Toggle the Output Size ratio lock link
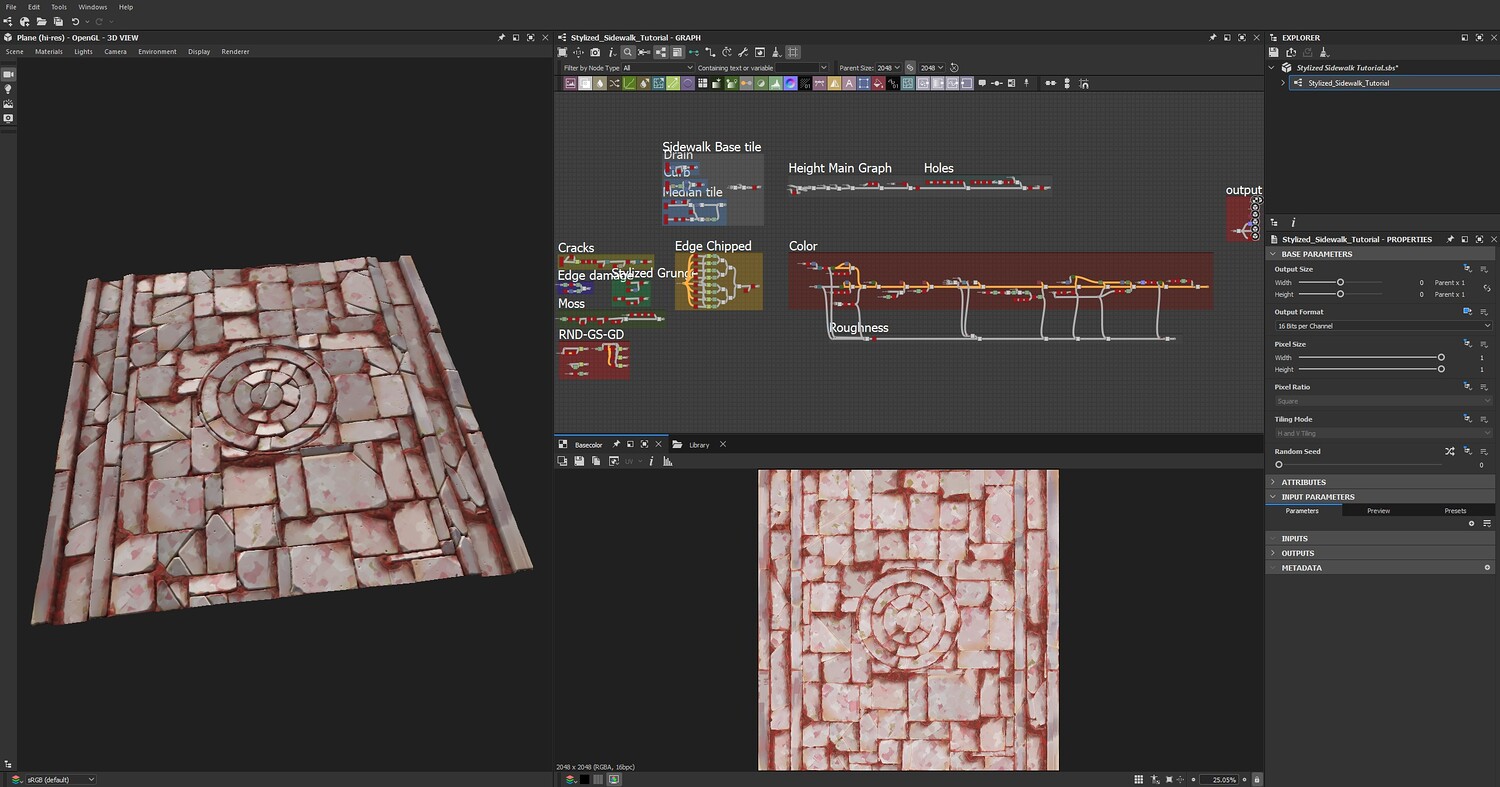The height and width of the screenshot is (787, 1500). pos(1486,288)
